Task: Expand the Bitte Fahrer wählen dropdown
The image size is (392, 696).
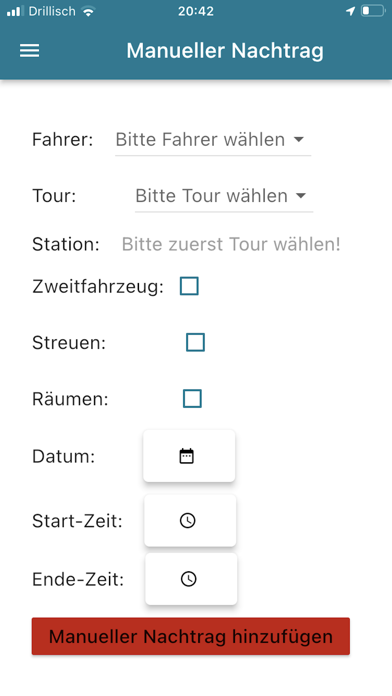Action: tap(213, 140)
